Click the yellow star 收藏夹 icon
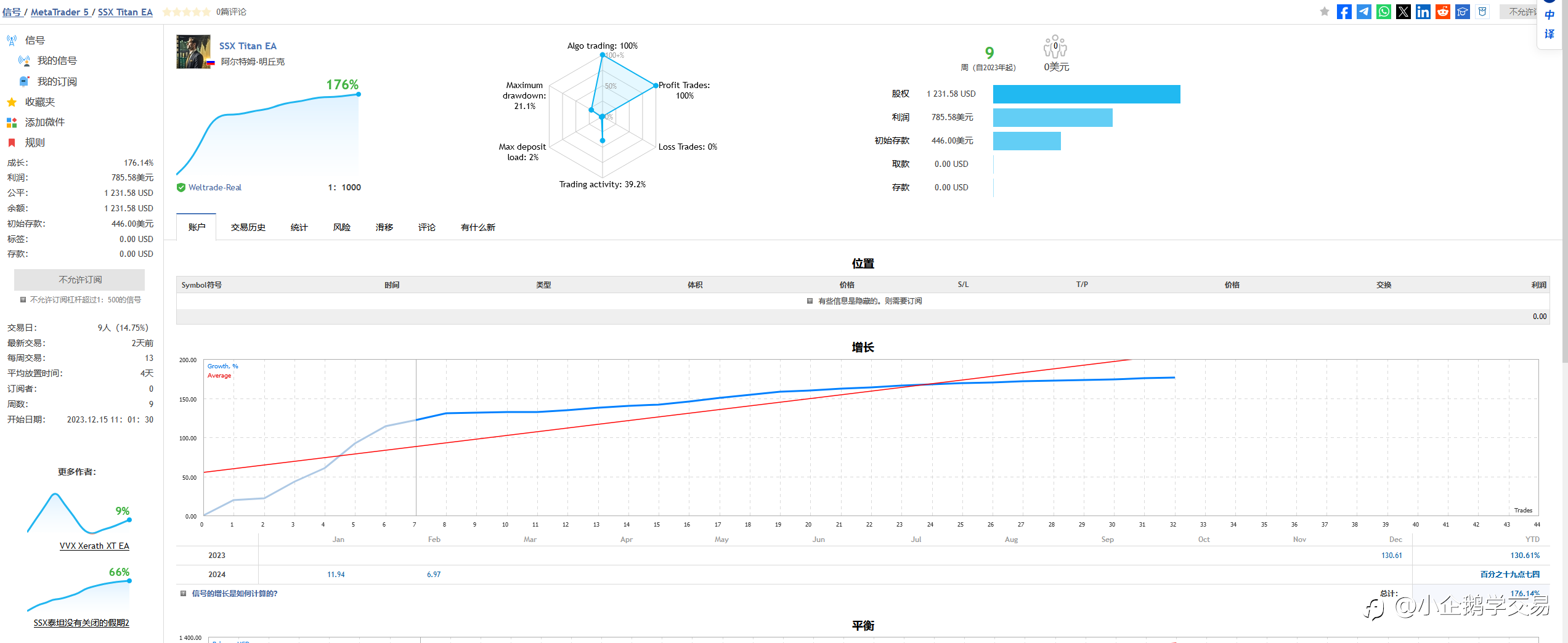The height and width of the screenshot is (643, 1568). [x=12, y=102]
